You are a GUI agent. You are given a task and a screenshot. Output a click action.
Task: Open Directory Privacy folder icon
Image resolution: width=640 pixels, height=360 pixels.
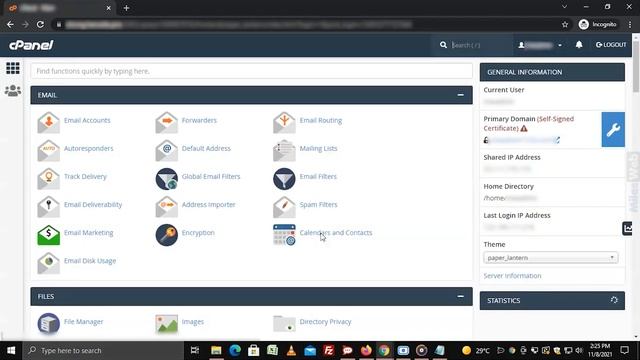coord(284,324)
